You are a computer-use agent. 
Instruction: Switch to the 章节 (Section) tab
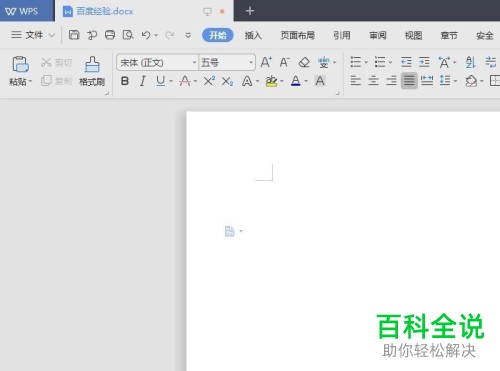[449, 35]
